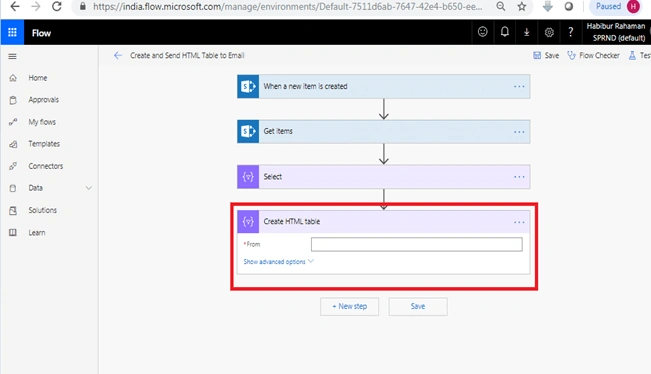
Task: Open ellipsis menu on Select action
Action: 519,177
